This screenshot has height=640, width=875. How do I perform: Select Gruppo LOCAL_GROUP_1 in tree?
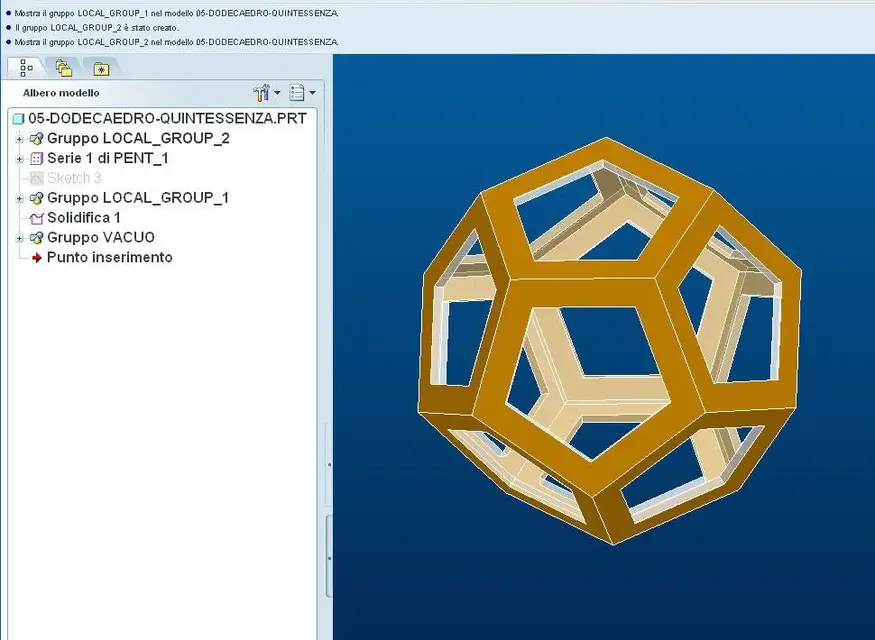(x=138, y=198)
